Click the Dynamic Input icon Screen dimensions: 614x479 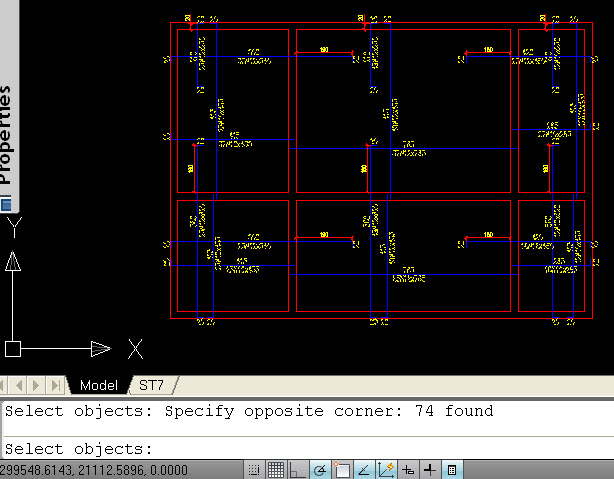[408, 470]
